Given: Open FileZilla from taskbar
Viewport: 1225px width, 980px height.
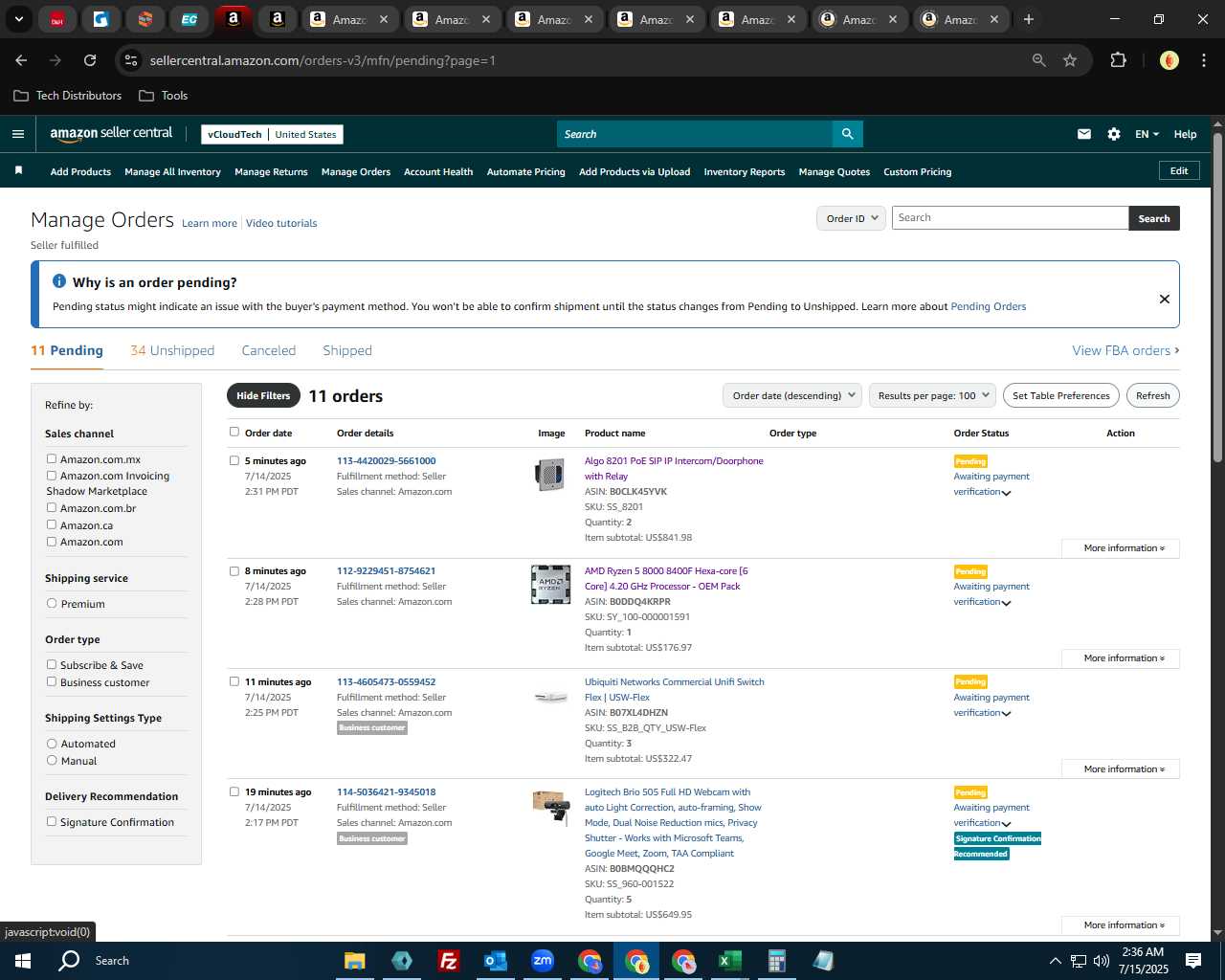Looking at the screenshot, I should pyautogui.click(x=448, y=961).
